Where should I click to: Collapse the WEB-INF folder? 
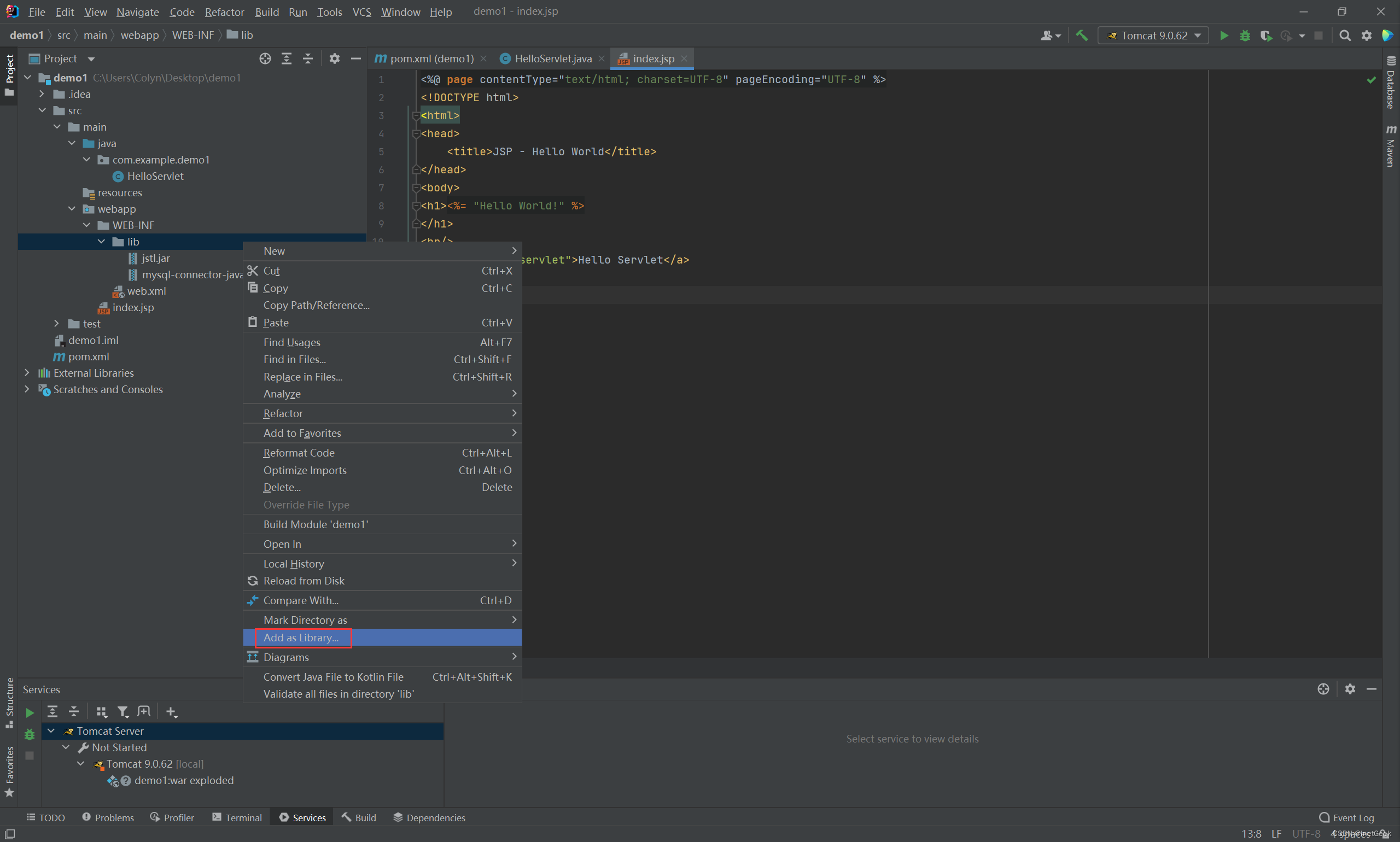coord(86,225)
